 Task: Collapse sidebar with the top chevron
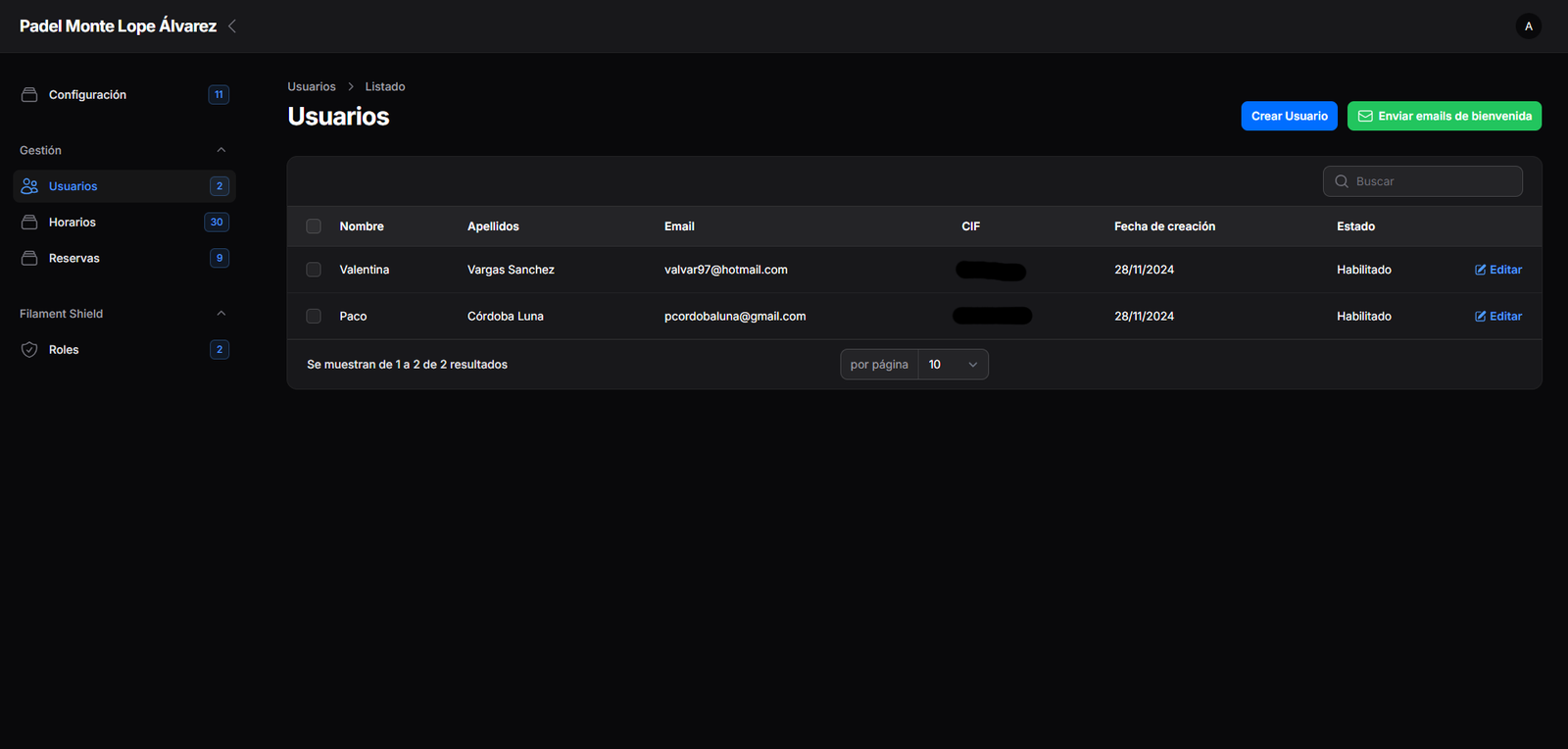[x=232, y=26]
